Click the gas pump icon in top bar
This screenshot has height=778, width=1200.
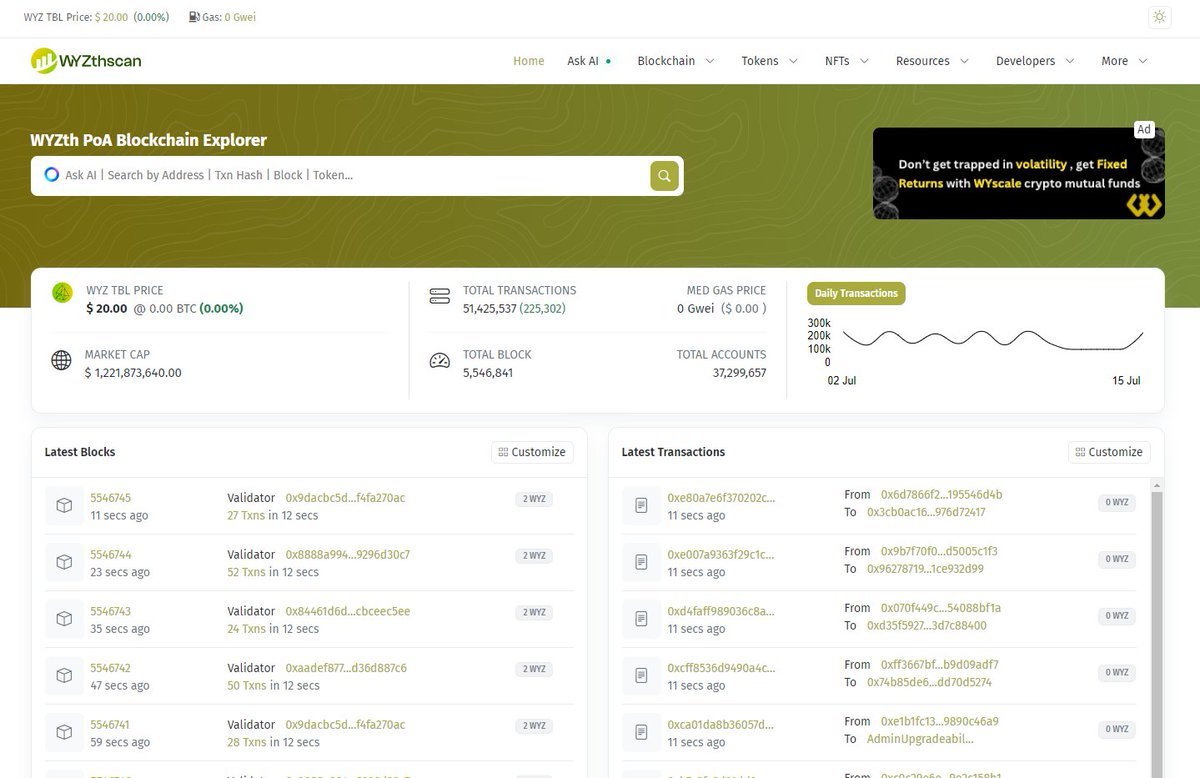tap(194, 17)
